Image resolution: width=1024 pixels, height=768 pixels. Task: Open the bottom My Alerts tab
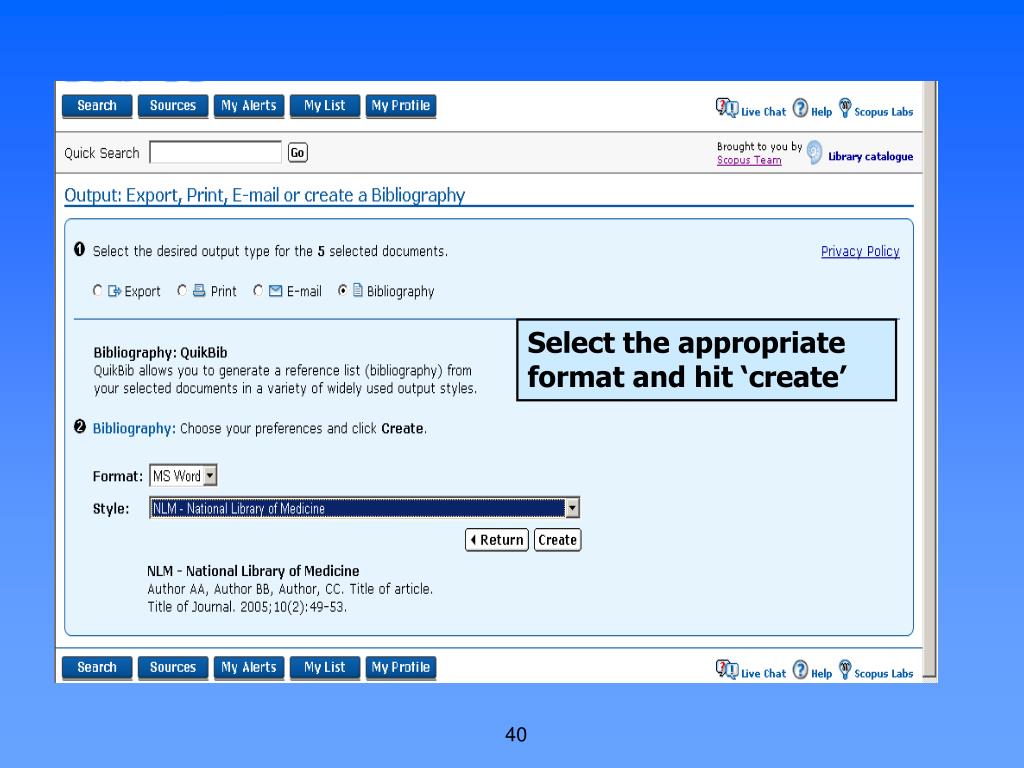[249, 667]
